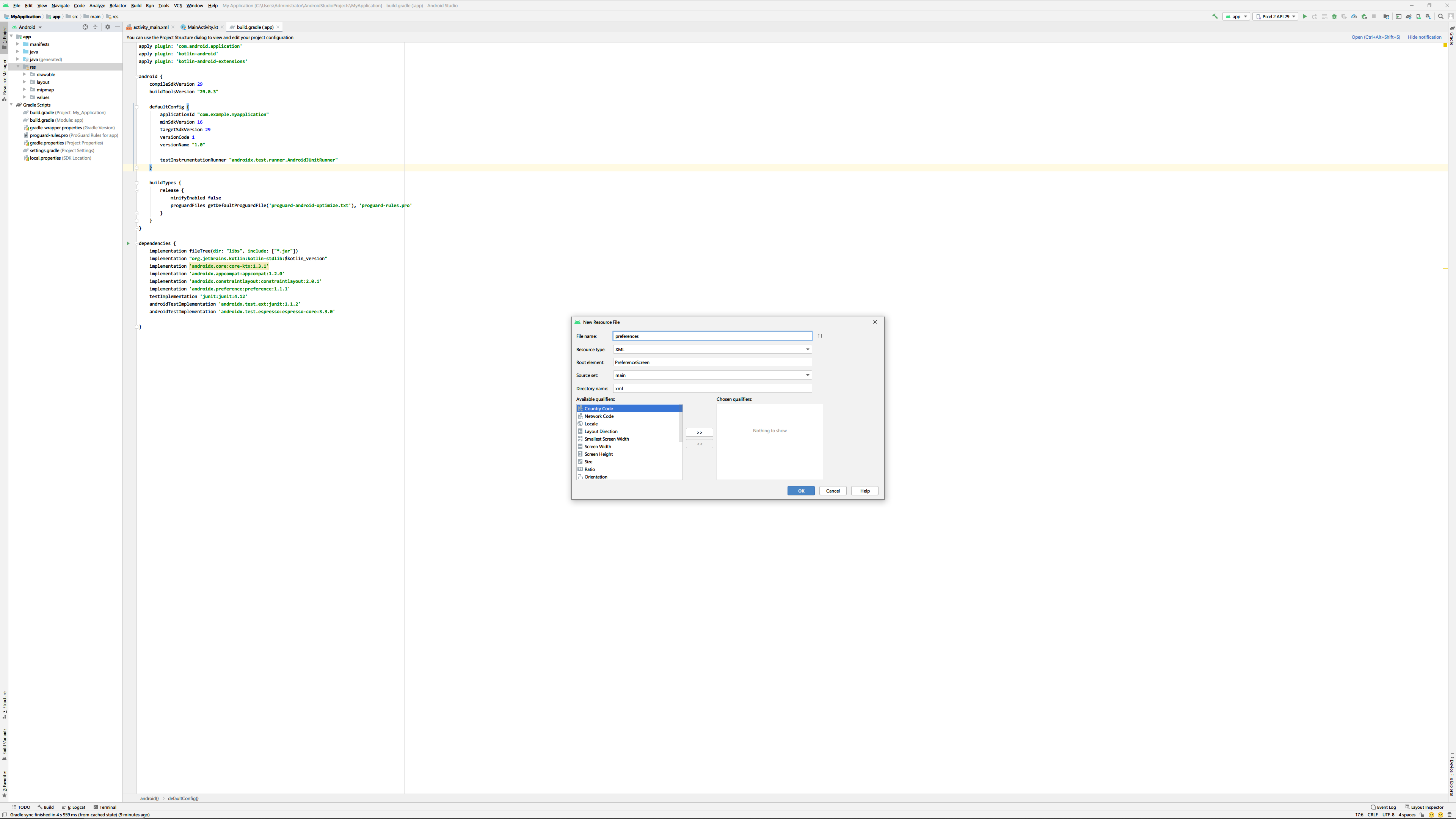
Task: Select the Locale qualifier in list
Action: pos(591,424)
